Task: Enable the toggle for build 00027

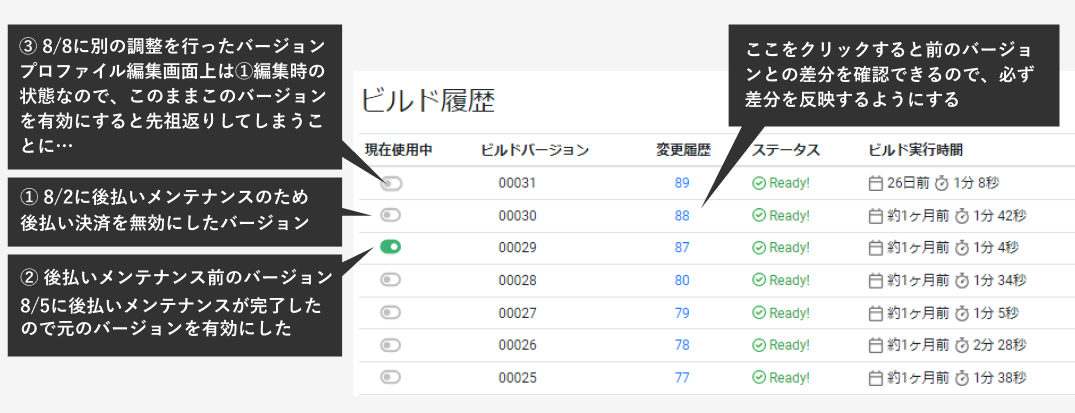Action: [x=391, y=312]
